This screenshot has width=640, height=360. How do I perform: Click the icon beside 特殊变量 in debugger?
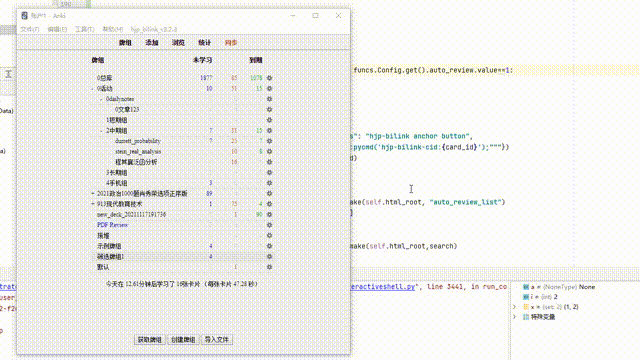[x=526, y=317]
